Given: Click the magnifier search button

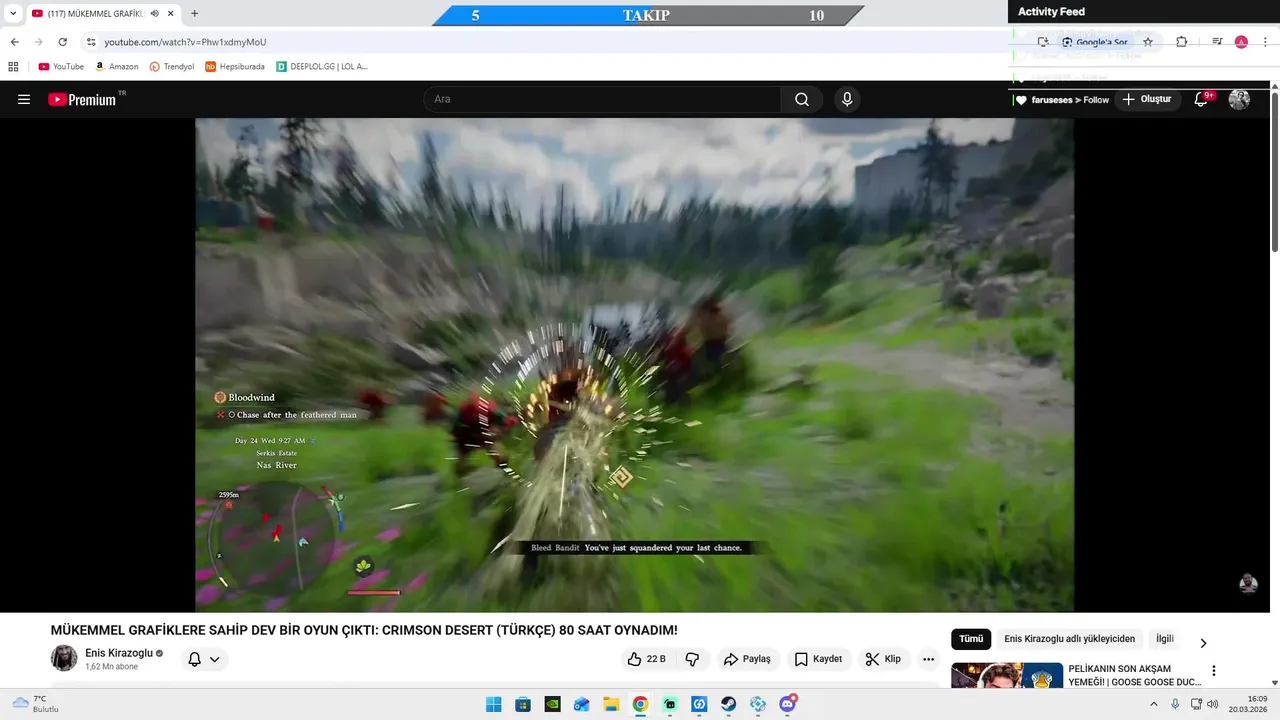Looking at the screenshot, I should [802, 99].
